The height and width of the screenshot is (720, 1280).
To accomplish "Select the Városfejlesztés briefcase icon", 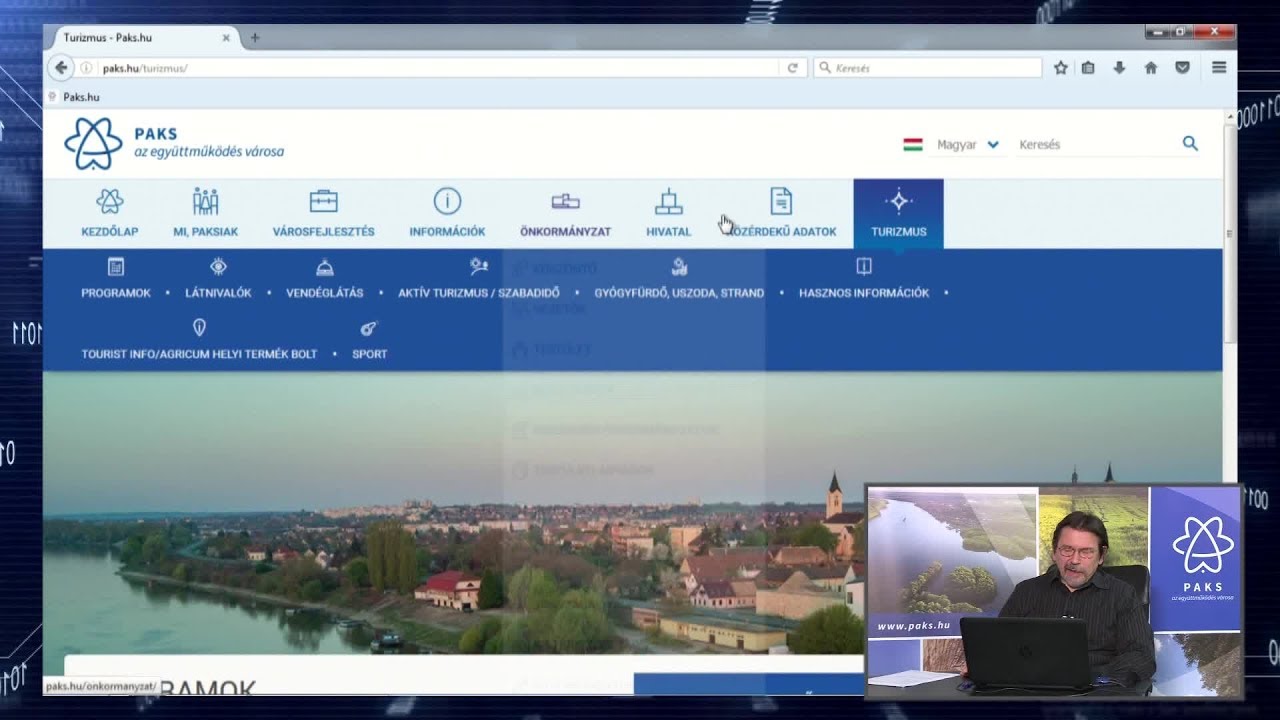I will point(323,202).
